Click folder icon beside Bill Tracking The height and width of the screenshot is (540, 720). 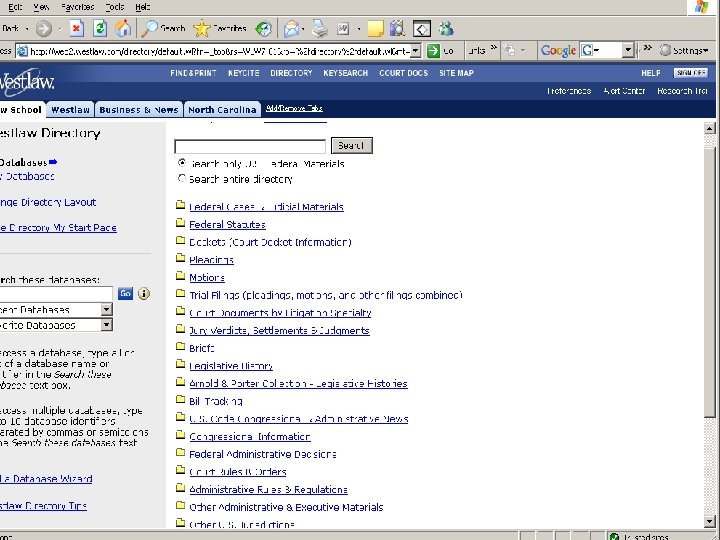click(x=180, y=399)
